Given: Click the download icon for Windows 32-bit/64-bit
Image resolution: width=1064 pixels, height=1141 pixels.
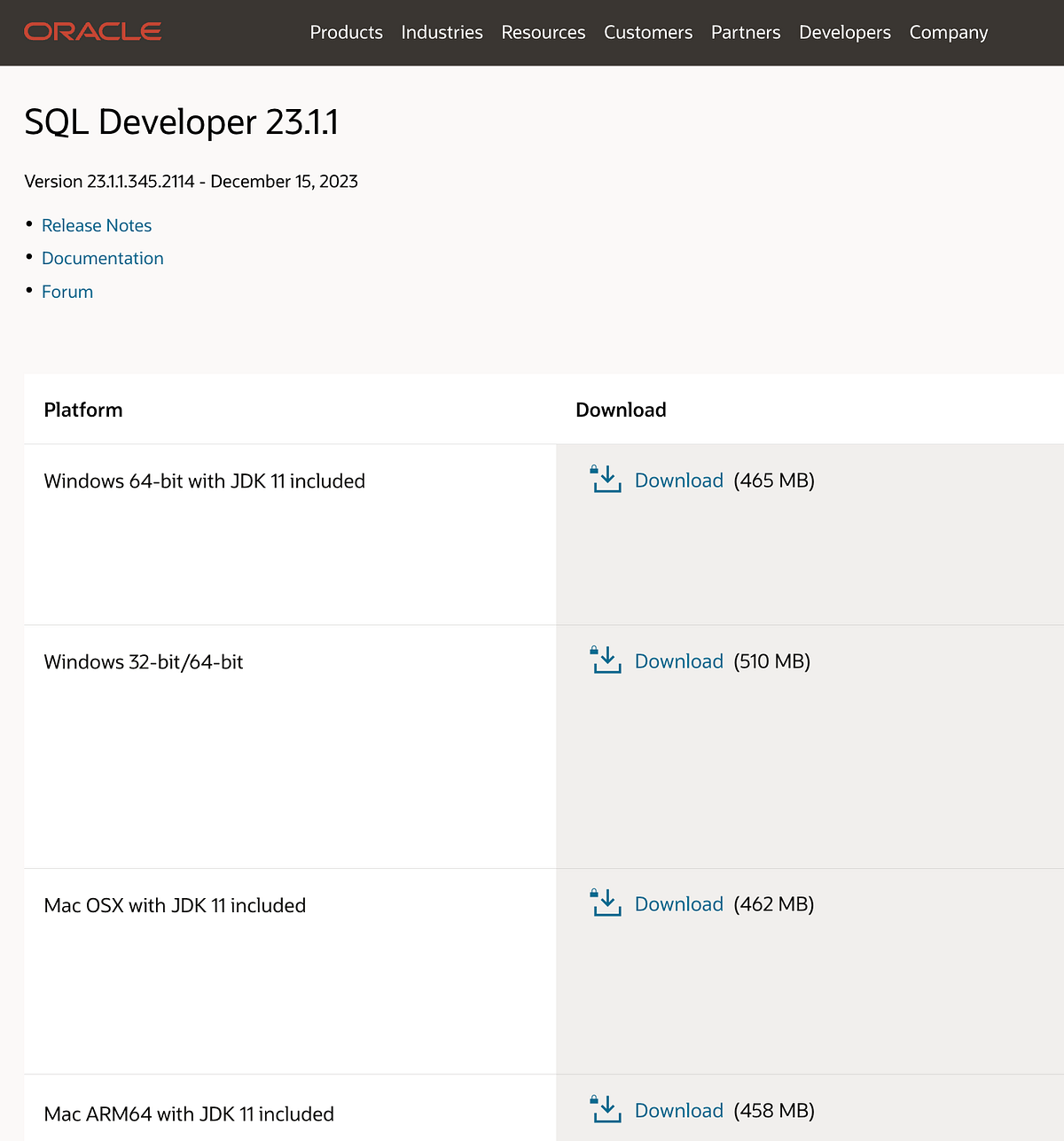Looking at the screenshot, I should (x=606, y=660).
